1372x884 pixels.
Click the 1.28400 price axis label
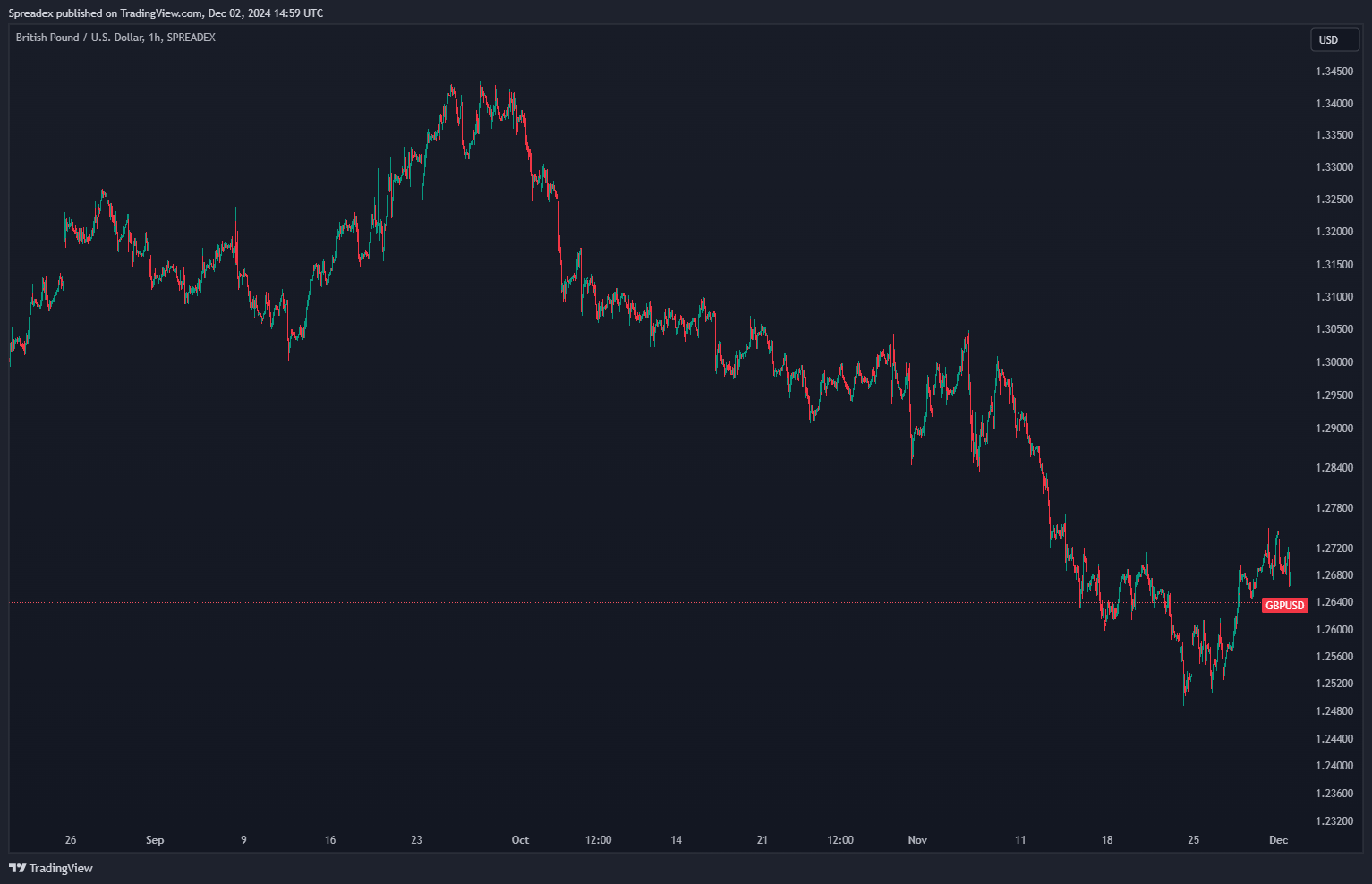click(1334, 468)
